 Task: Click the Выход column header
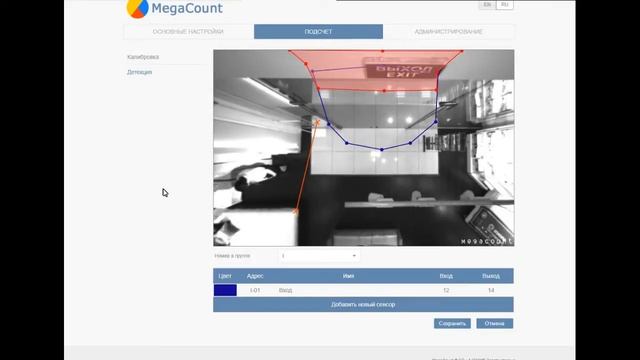click(491, 276)
